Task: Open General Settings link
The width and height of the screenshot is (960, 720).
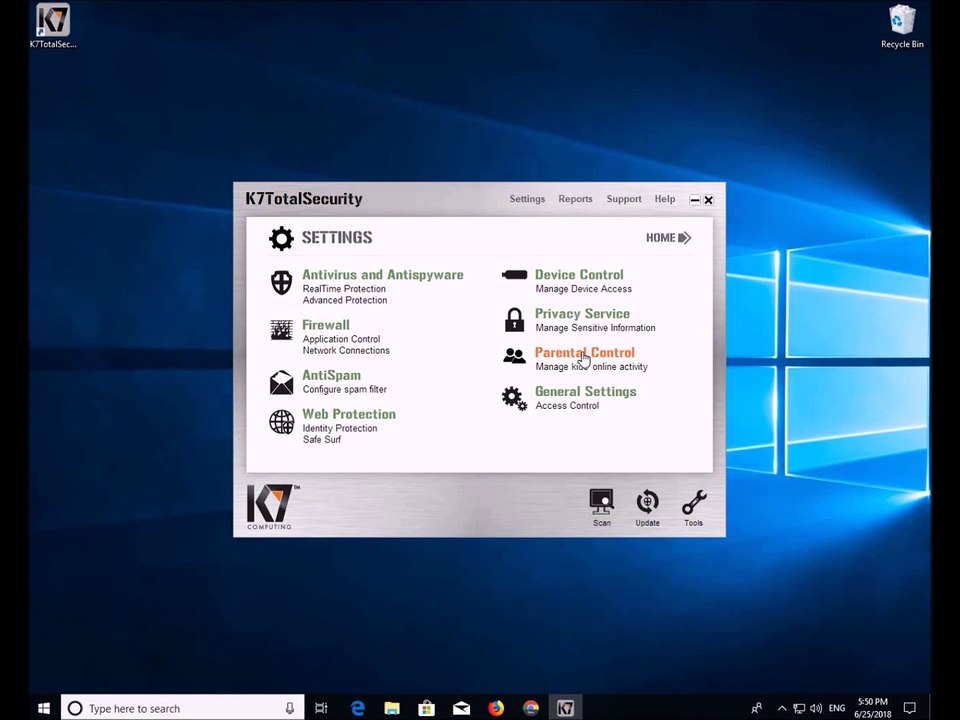Action: tap(586, 392)
